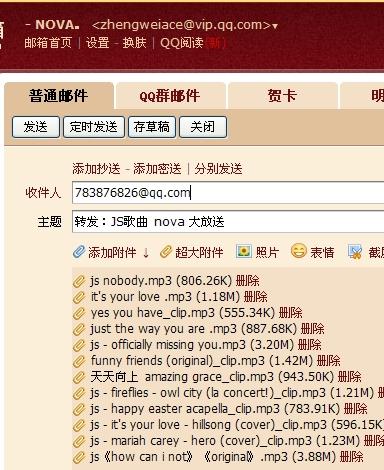384x470 pixels.
Task: Open the 设置 settings link
Action: pyautogui.click(x=98, y=43)
